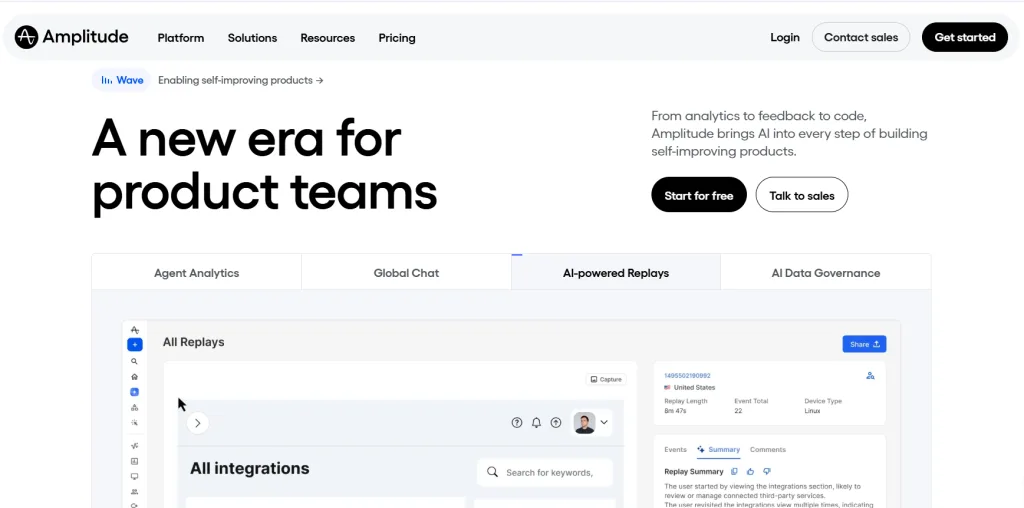Click the Start for free button

pos(699,195)
